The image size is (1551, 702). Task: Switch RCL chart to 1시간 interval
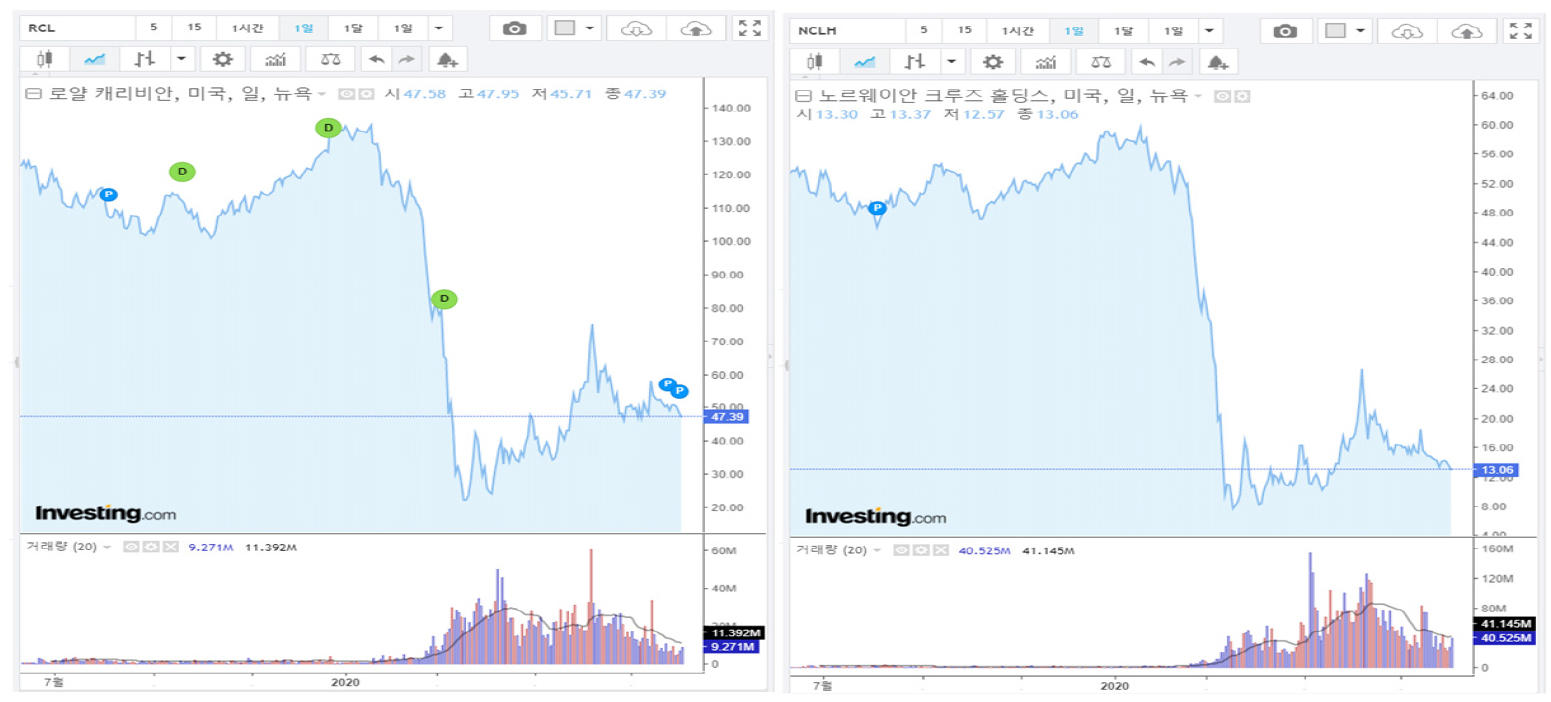[247, 29]
